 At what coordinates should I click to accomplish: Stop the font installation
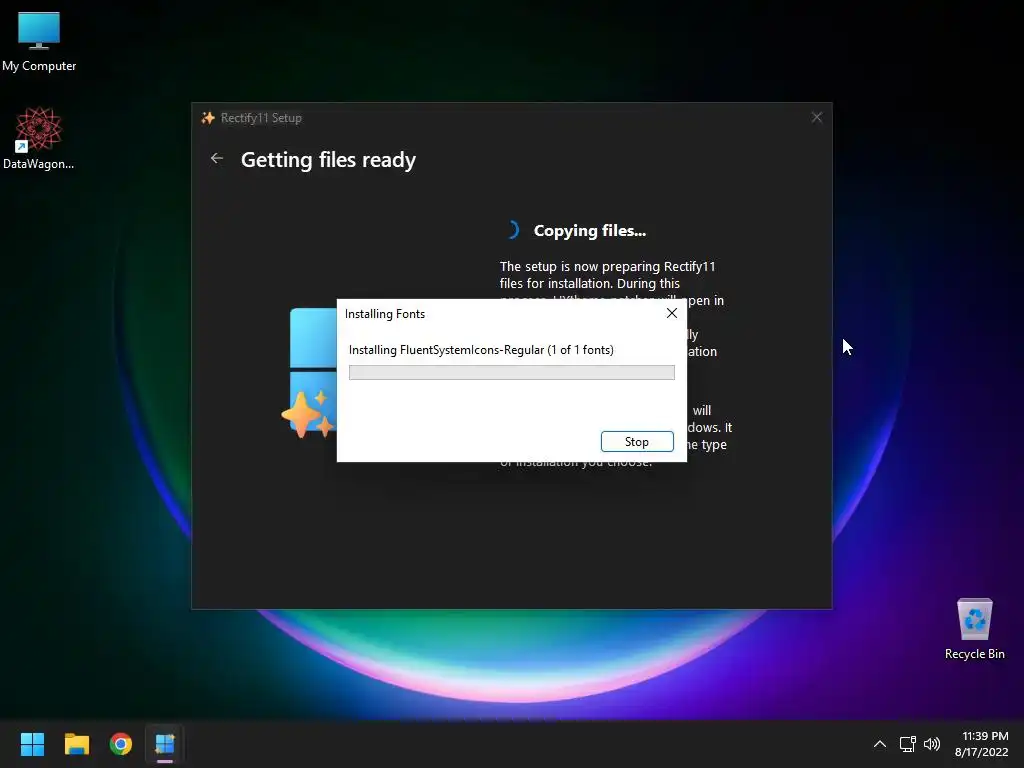click(637, 441)
